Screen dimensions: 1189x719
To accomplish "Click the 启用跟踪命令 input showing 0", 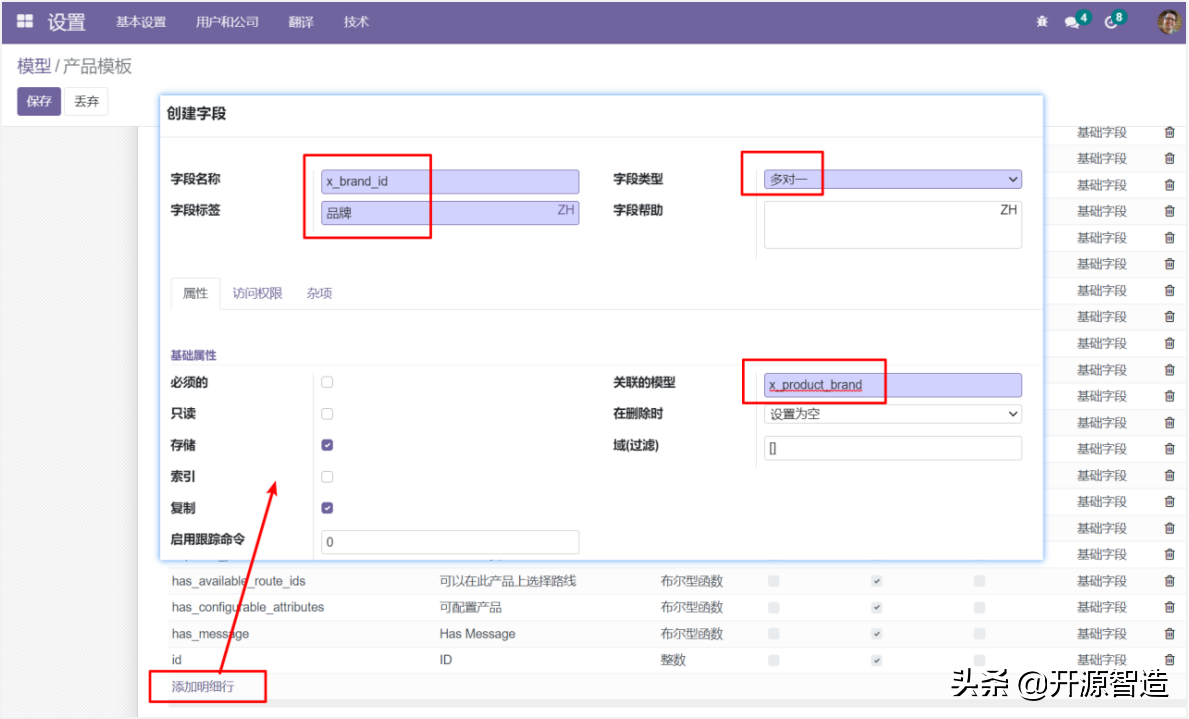I will tap(450, 542).
